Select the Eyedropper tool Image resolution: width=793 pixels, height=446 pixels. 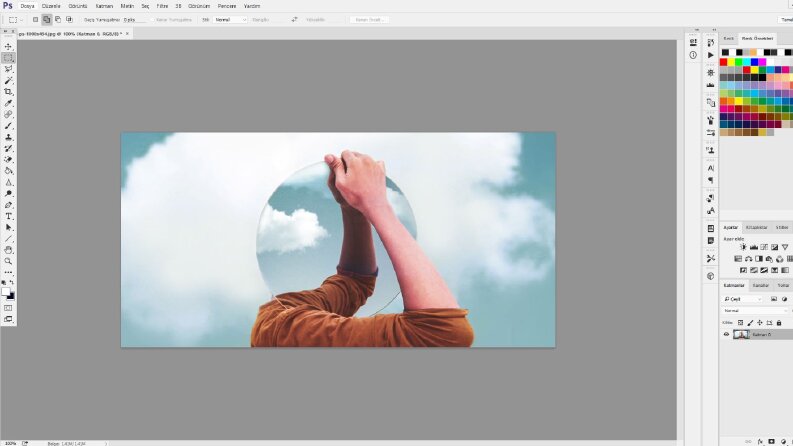(x=8, y=103)
